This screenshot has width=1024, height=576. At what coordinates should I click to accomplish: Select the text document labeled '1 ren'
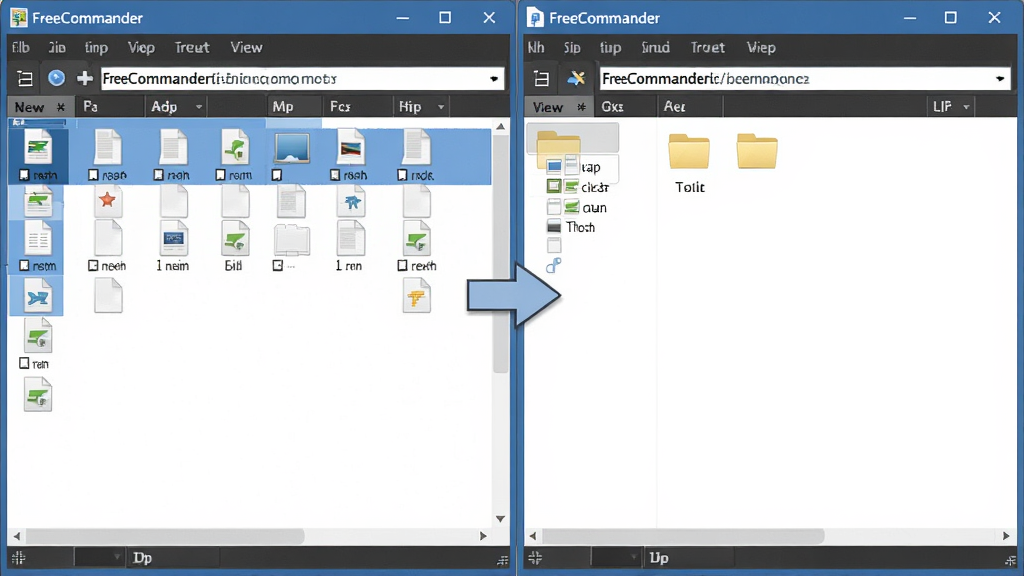(351, 238)
